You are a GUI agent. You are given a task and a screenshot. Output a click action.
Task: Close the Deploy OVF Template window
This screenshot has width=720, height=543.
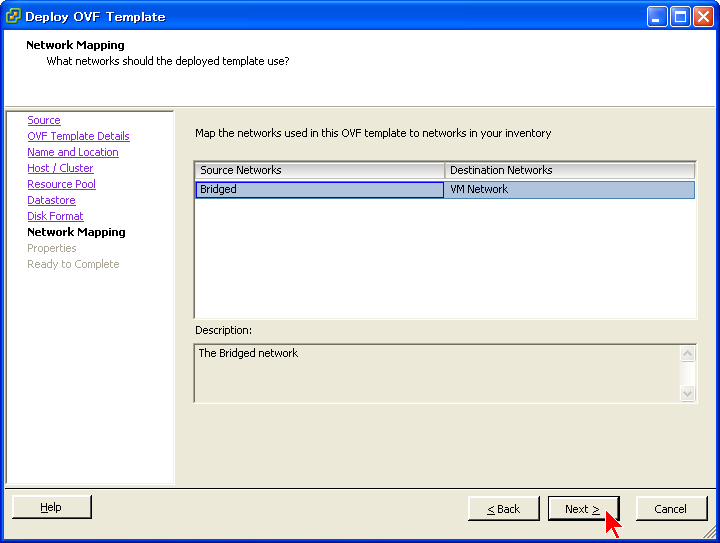coord(703,17)
